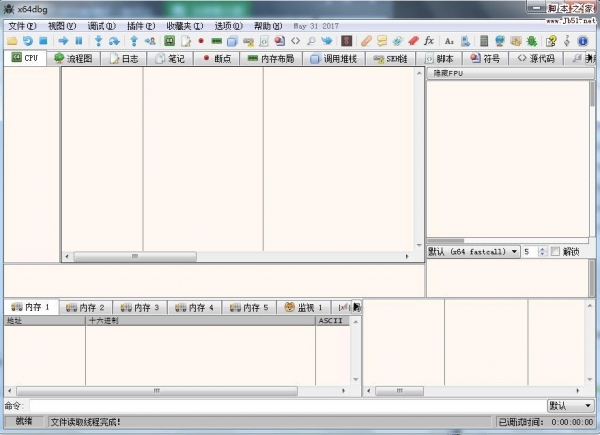Click the 命令 input field

tap(284, 405)
